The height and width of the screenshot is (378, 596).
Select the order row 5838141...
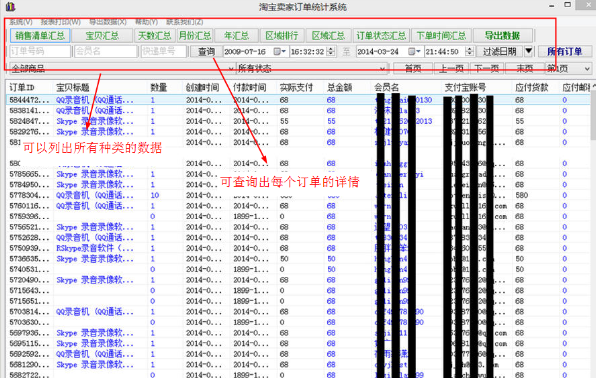point(298,111)
